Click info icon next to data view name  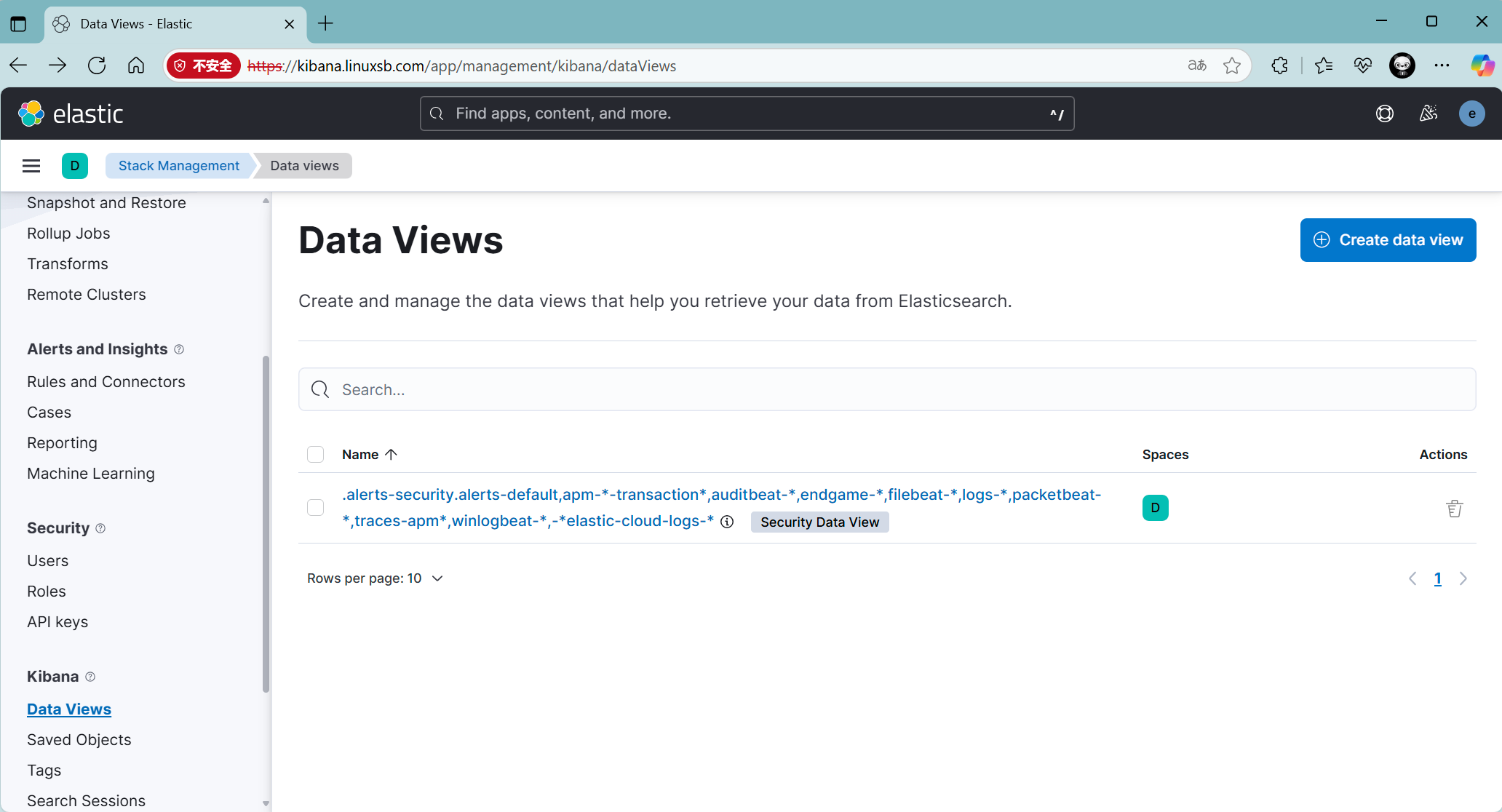(727, 522)
